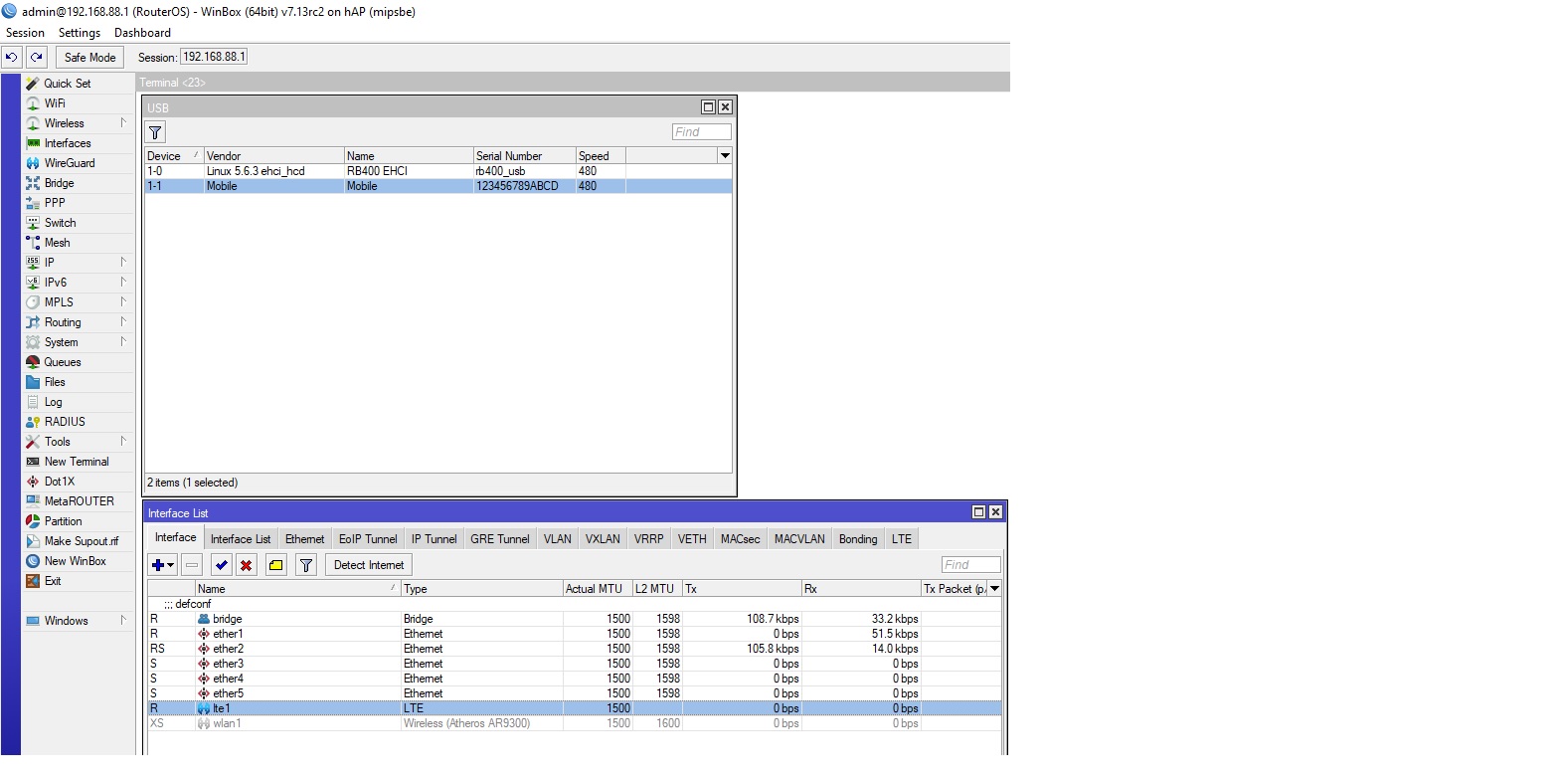Click the Find field in USB window
Screen dimensions: 1568x780
[x=702, y=132]
